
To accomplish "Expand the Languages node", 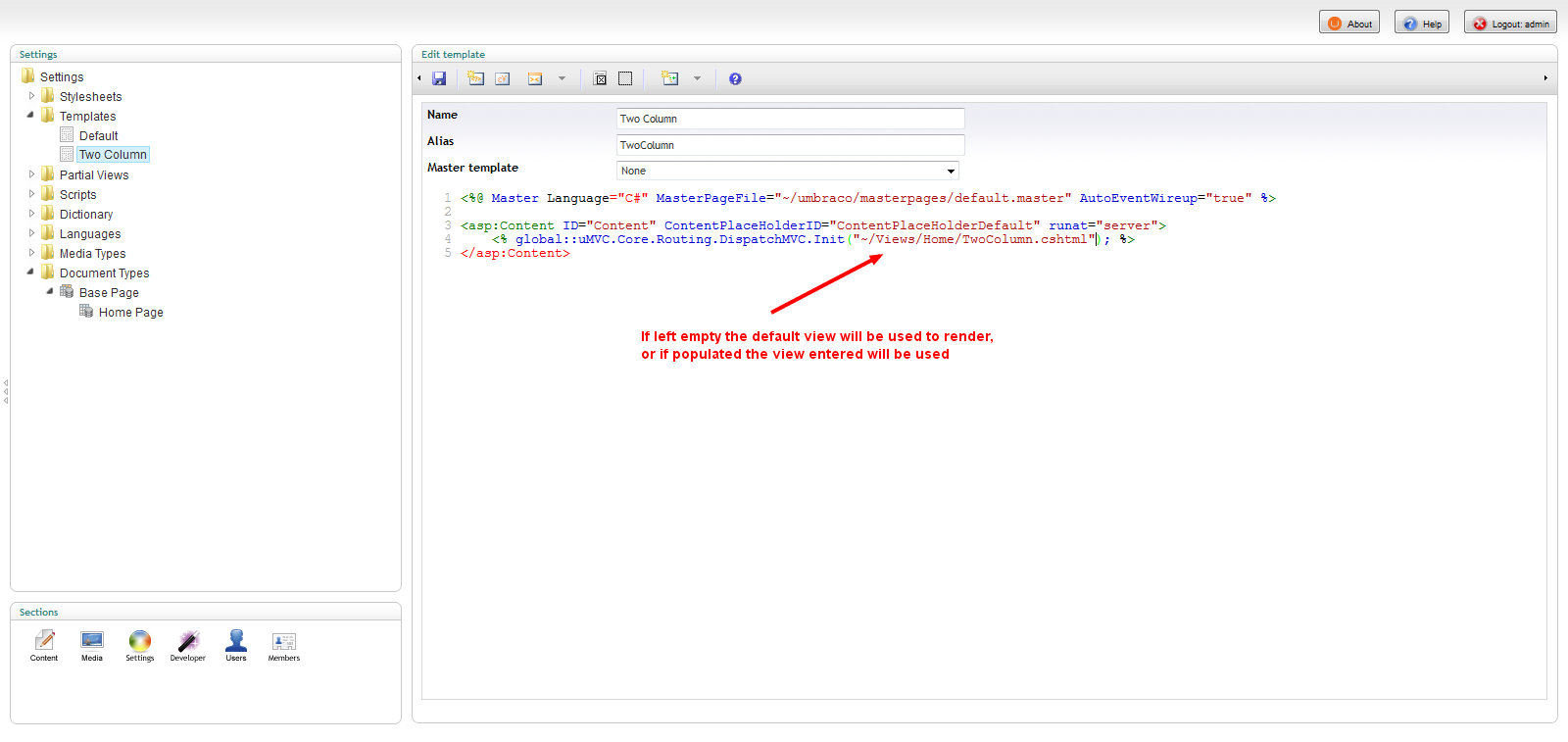I will pos(31,233).
